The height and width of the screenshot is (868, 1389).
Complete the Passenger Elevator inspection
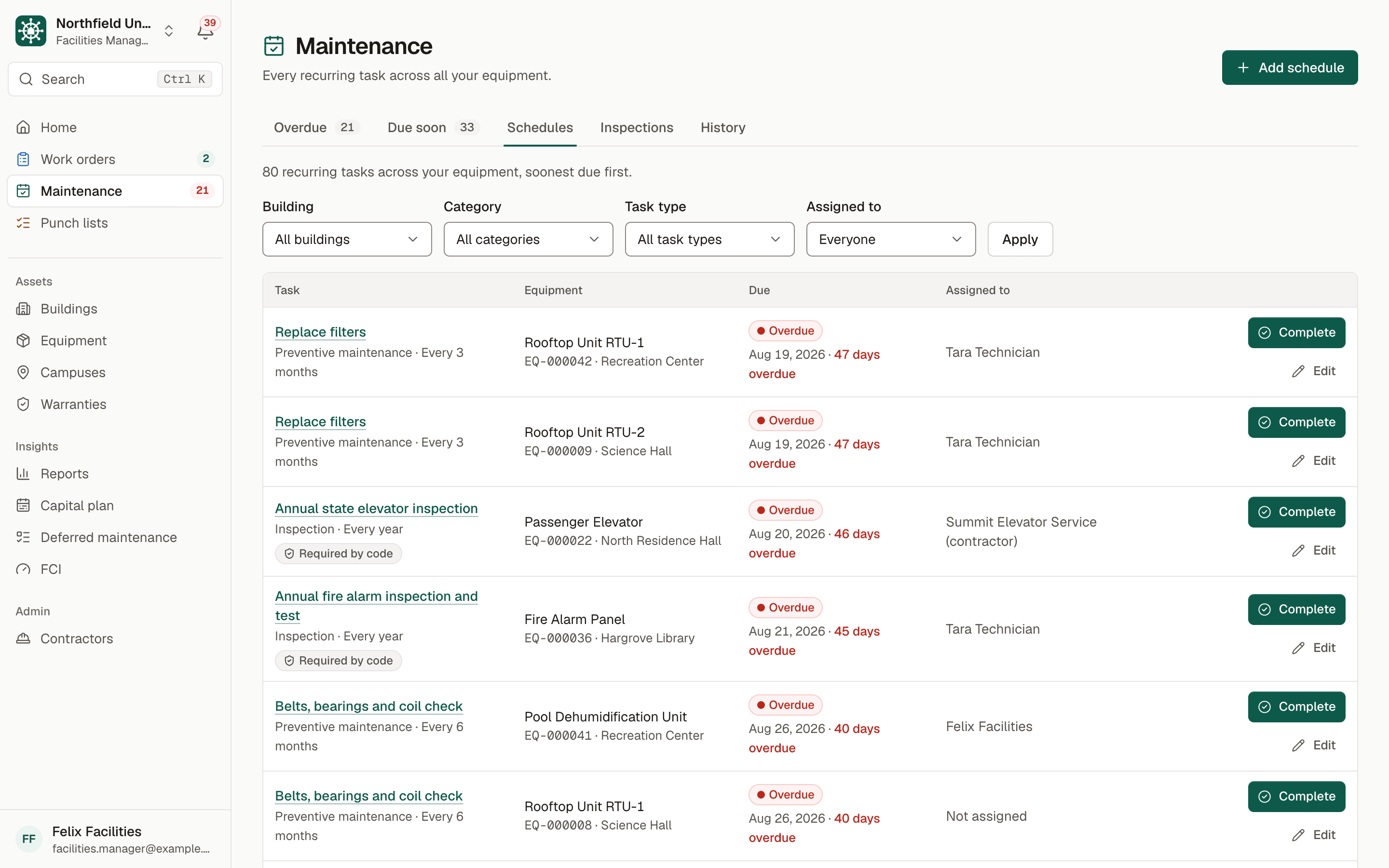[x=1296, y=512]
